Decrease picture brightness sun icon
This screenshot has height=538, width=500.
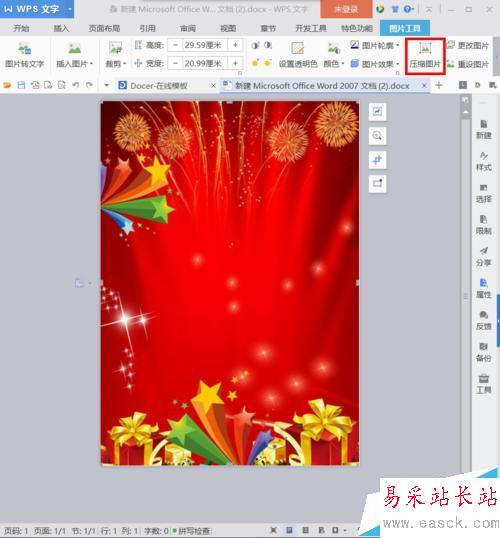(x=268, y=63)
